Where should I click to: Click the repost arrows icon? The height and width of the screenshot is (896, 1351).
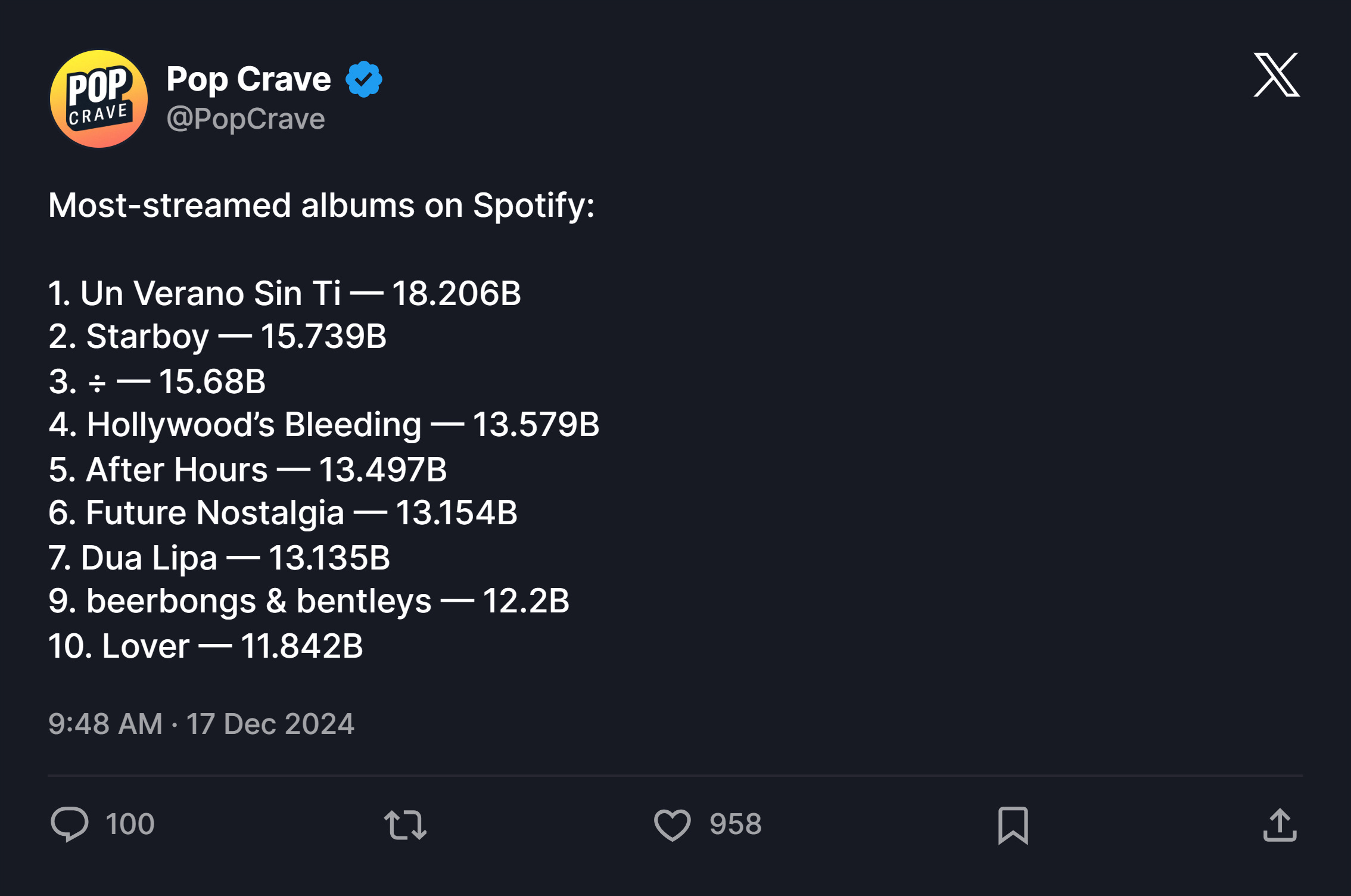tap(405, 825)
